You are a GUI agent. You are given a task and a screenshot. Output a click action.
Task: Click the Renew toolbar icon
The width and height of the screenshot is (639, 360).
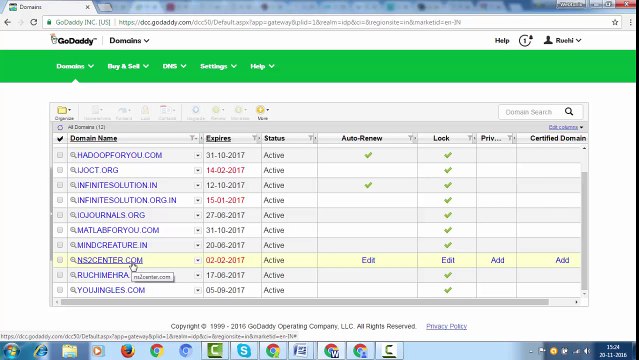pos(218,112)
